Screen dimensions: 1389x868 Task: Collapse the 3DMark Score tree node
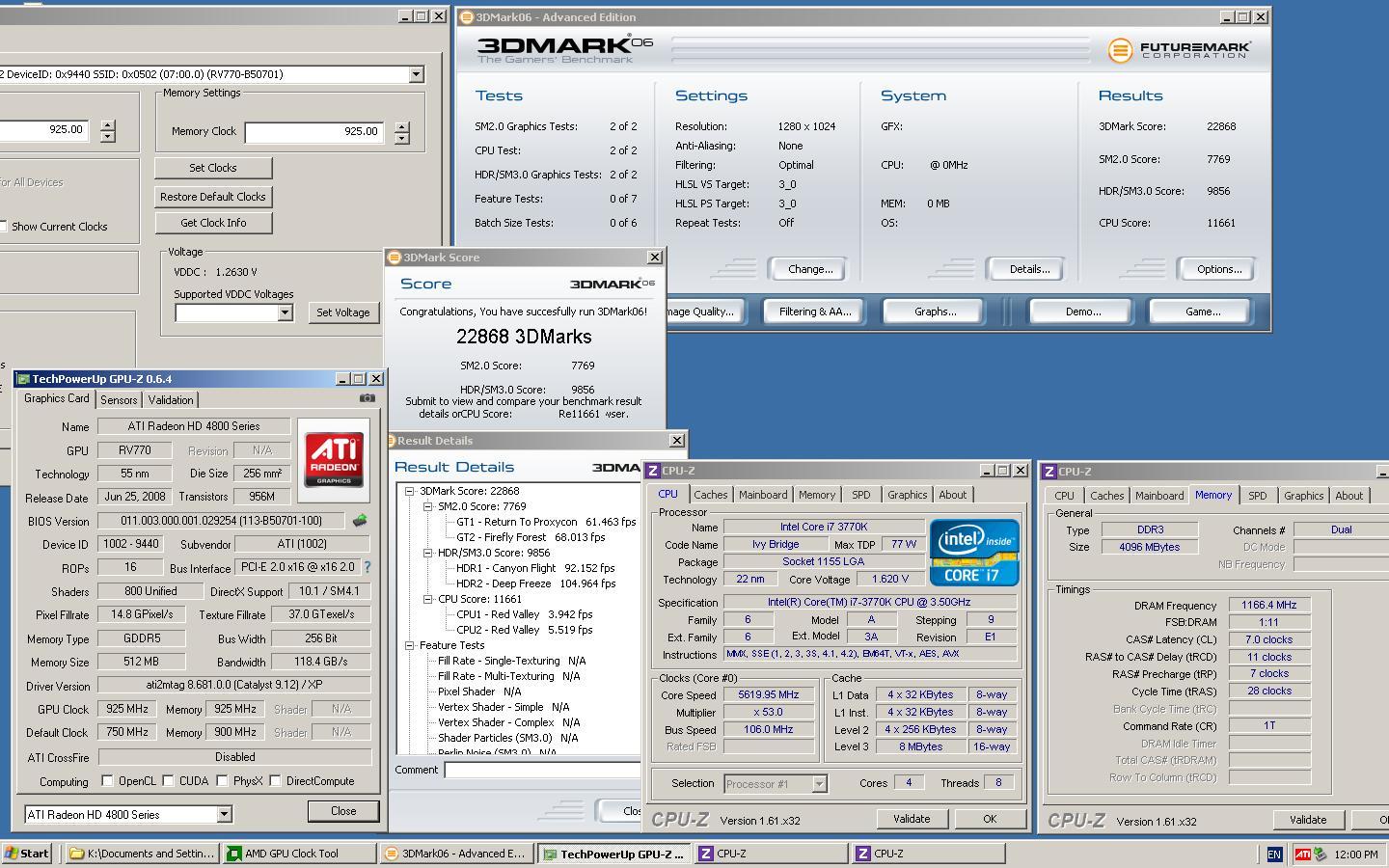point(409,491)
